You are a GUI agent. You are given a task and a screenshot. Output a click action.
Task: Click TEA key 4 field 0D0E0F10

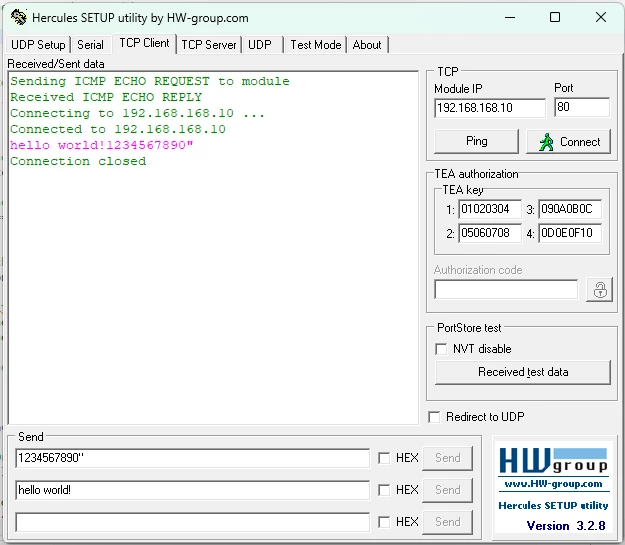click(x=570, y=233)
